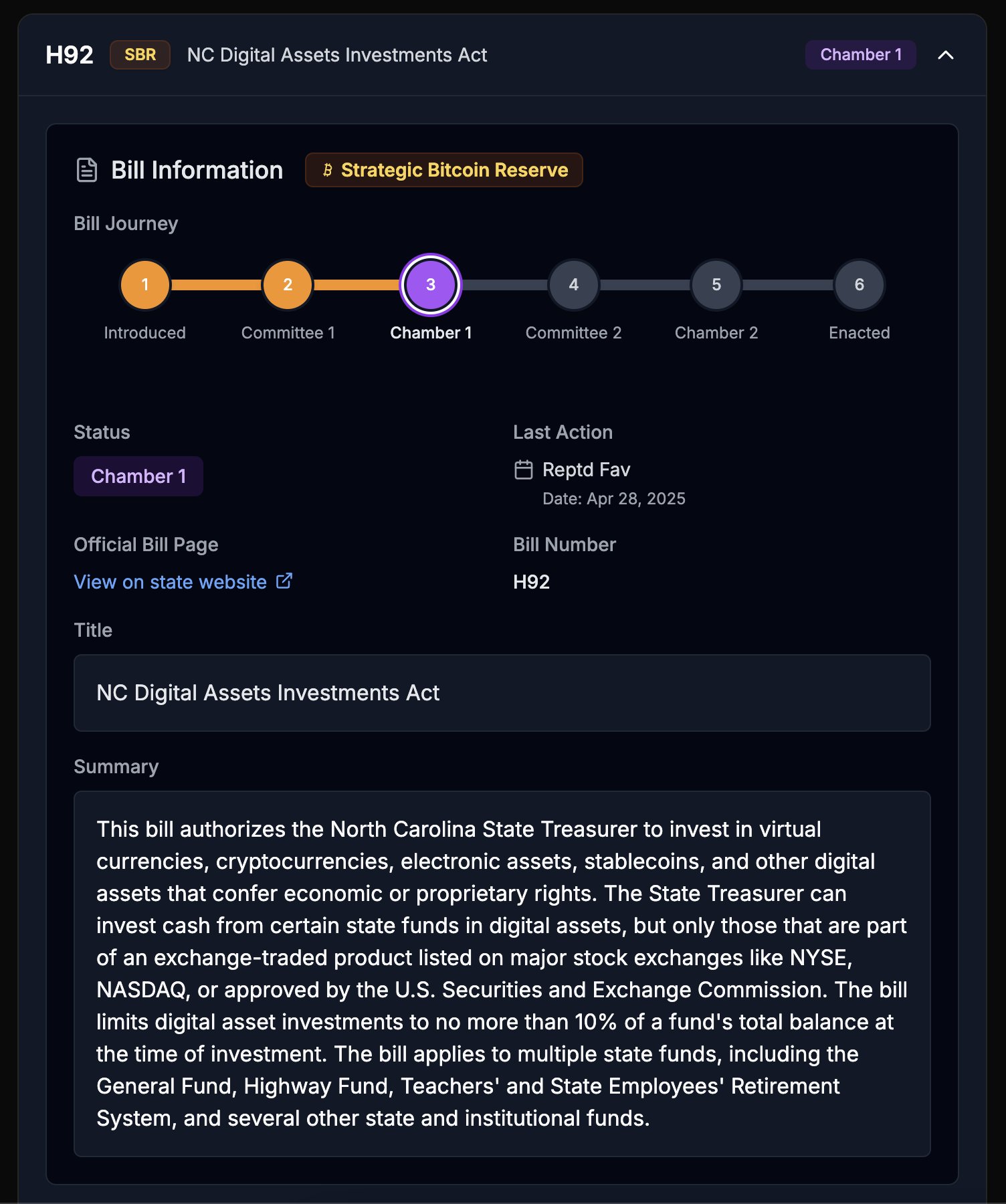Screen dimensions: 1006x1204
Task: Open View on state website link
Action: point(170,582)
